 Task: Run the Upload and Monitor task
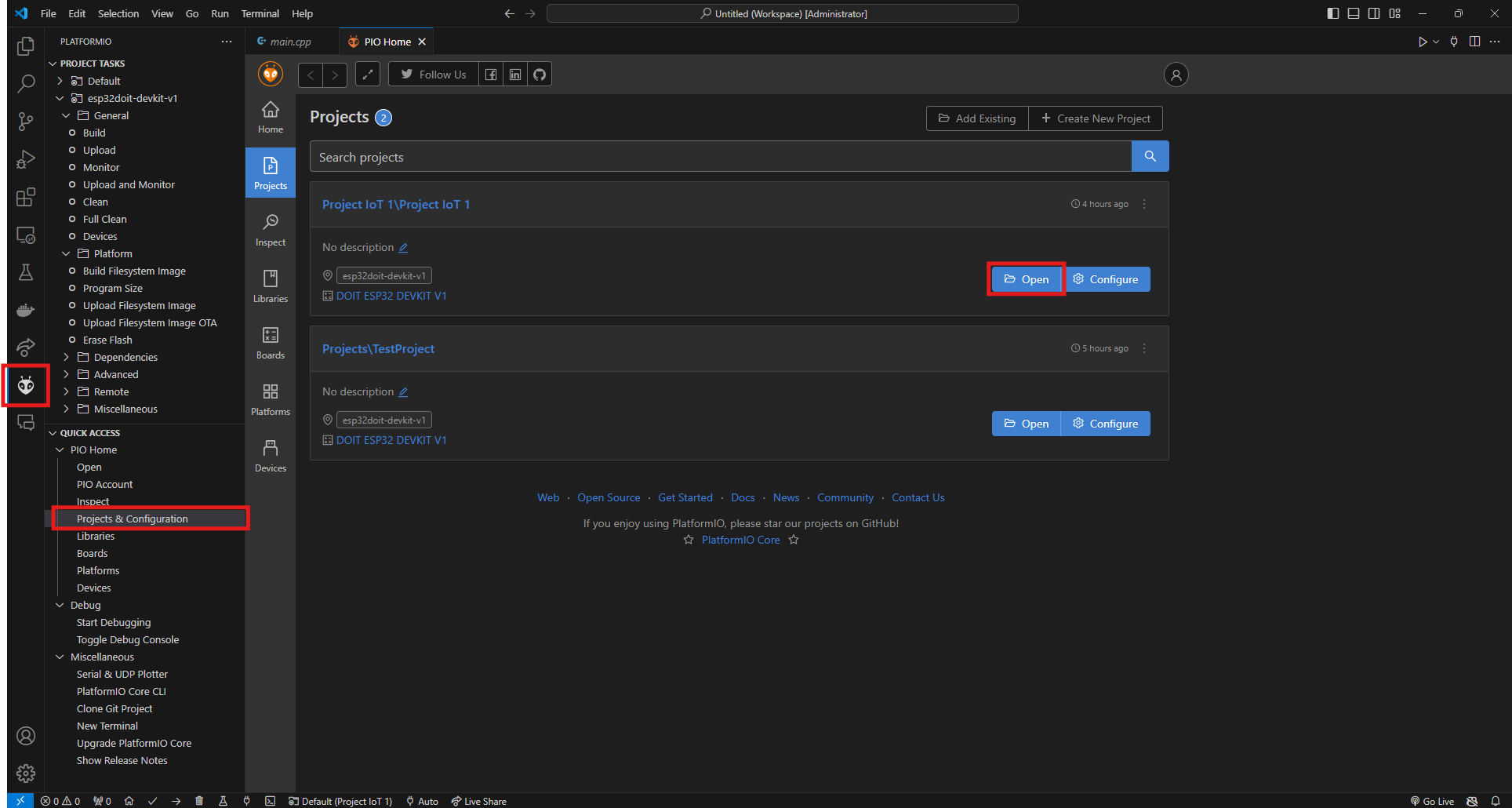129,184
